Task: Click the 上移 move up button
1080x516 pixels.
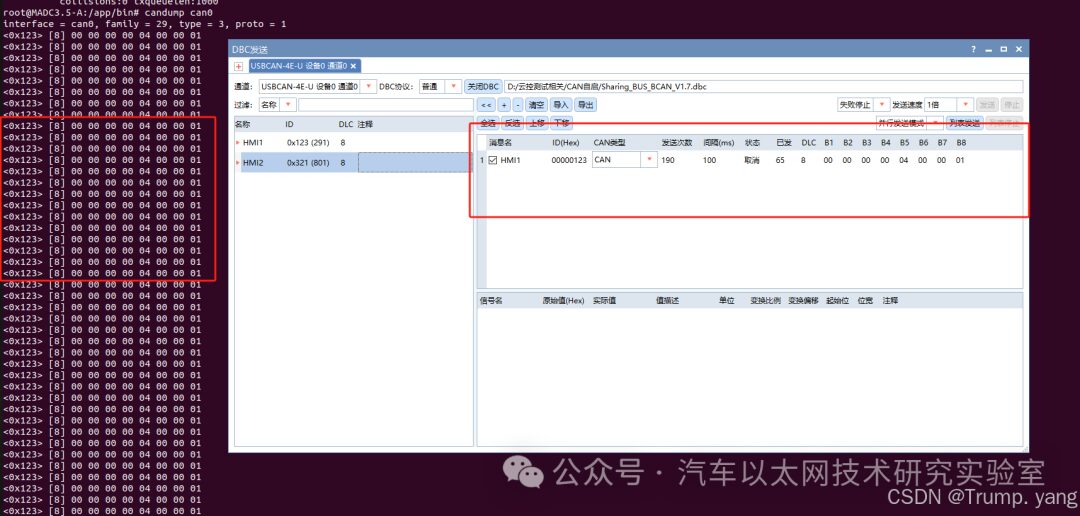Action: click(537, 123)
